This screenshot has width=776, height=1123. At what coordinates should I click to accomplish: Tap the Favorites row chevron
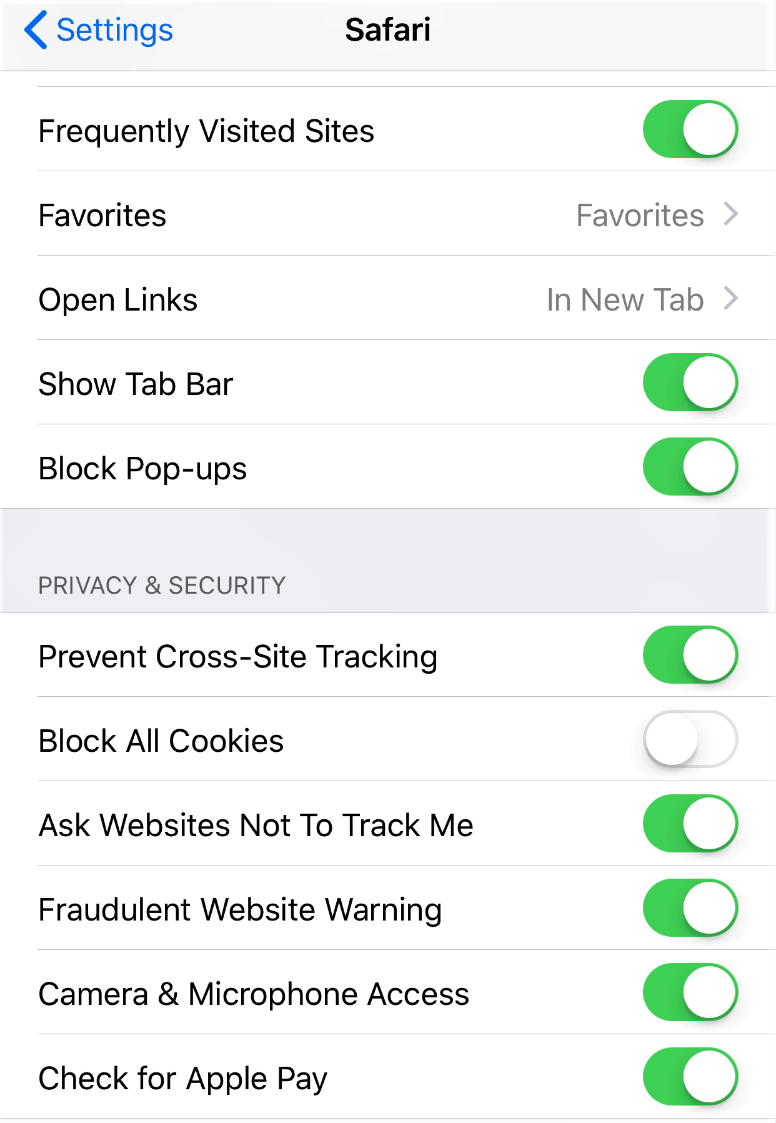click(731, 215)
